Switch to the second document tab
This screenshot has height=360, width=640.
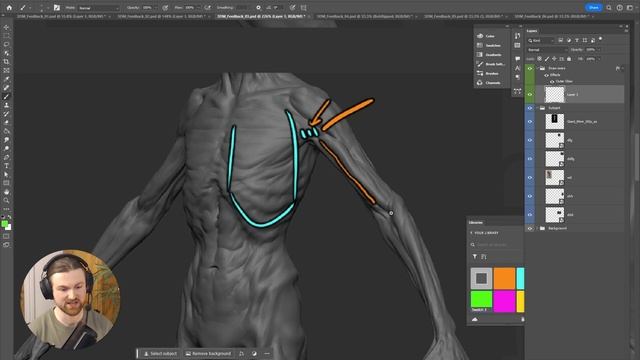pyautogui.click(x=163, y=16)
